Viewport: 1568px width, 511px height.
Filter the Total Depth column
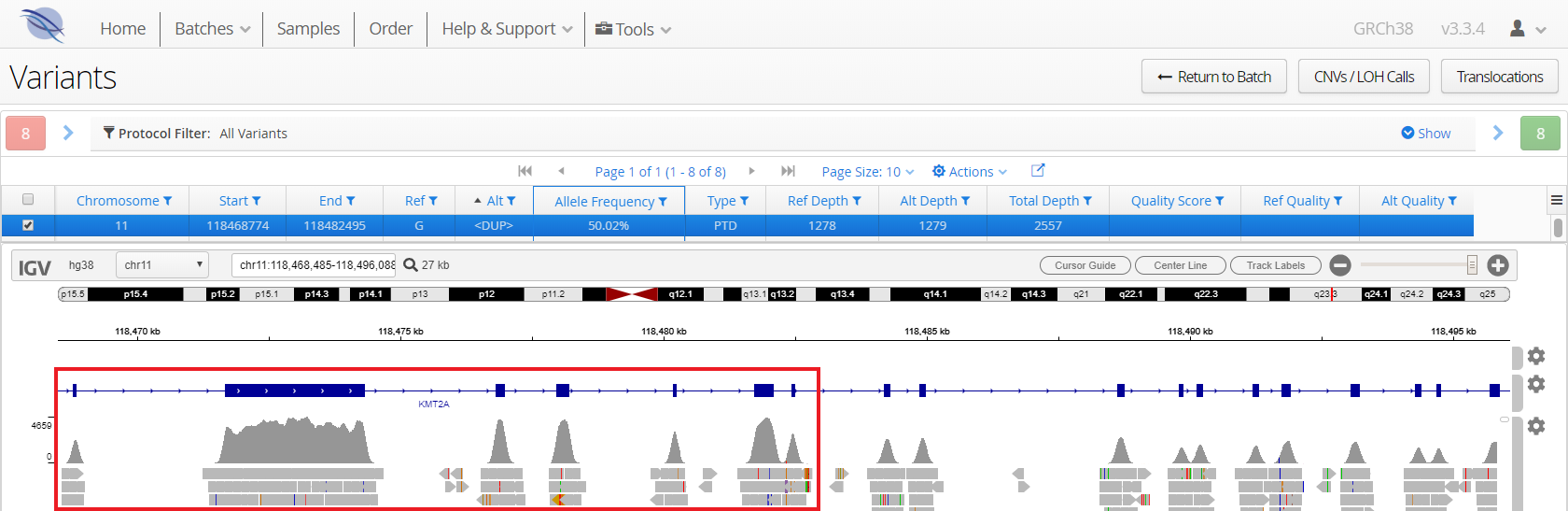point(1087,201)
